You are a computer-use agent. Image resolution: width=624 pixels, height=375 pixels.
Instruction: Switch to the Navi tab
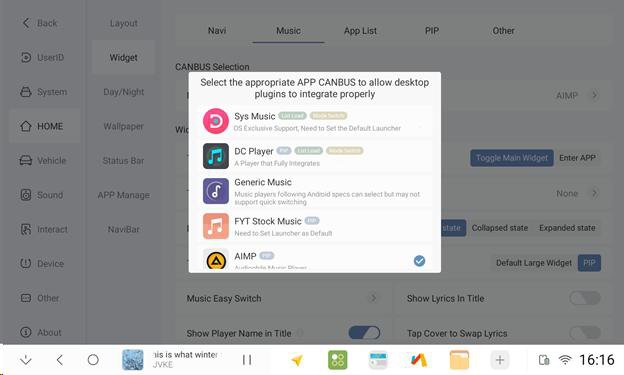click(217, 31)
